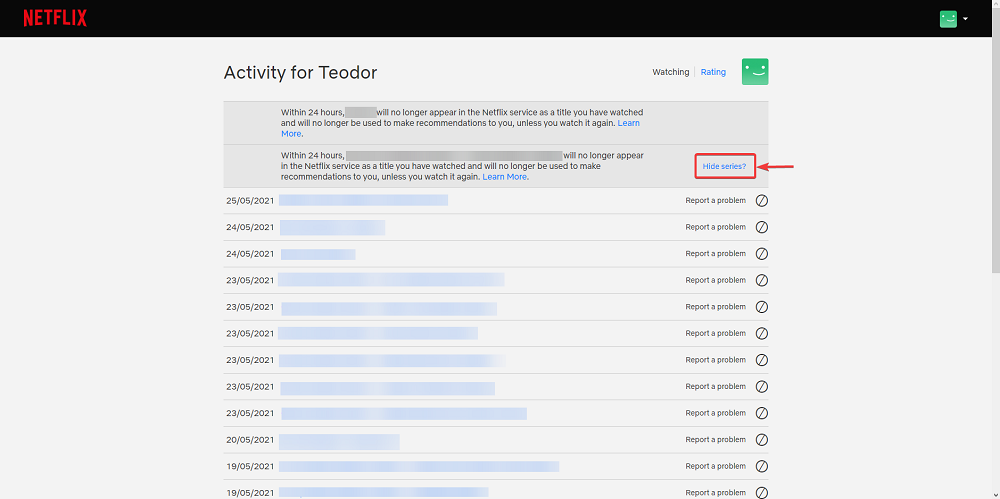This screenshot has width=1000, height=499.
Task: Hide the first 19/05/2021 viewing entry
Action: coord(762,466)
